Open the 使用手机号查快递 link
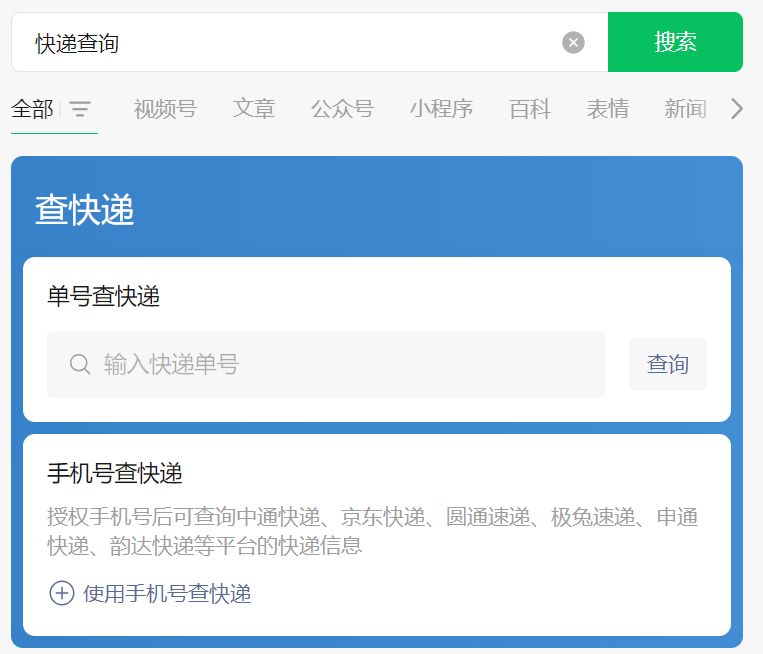 pyautogui.click(x=167, y=594)
